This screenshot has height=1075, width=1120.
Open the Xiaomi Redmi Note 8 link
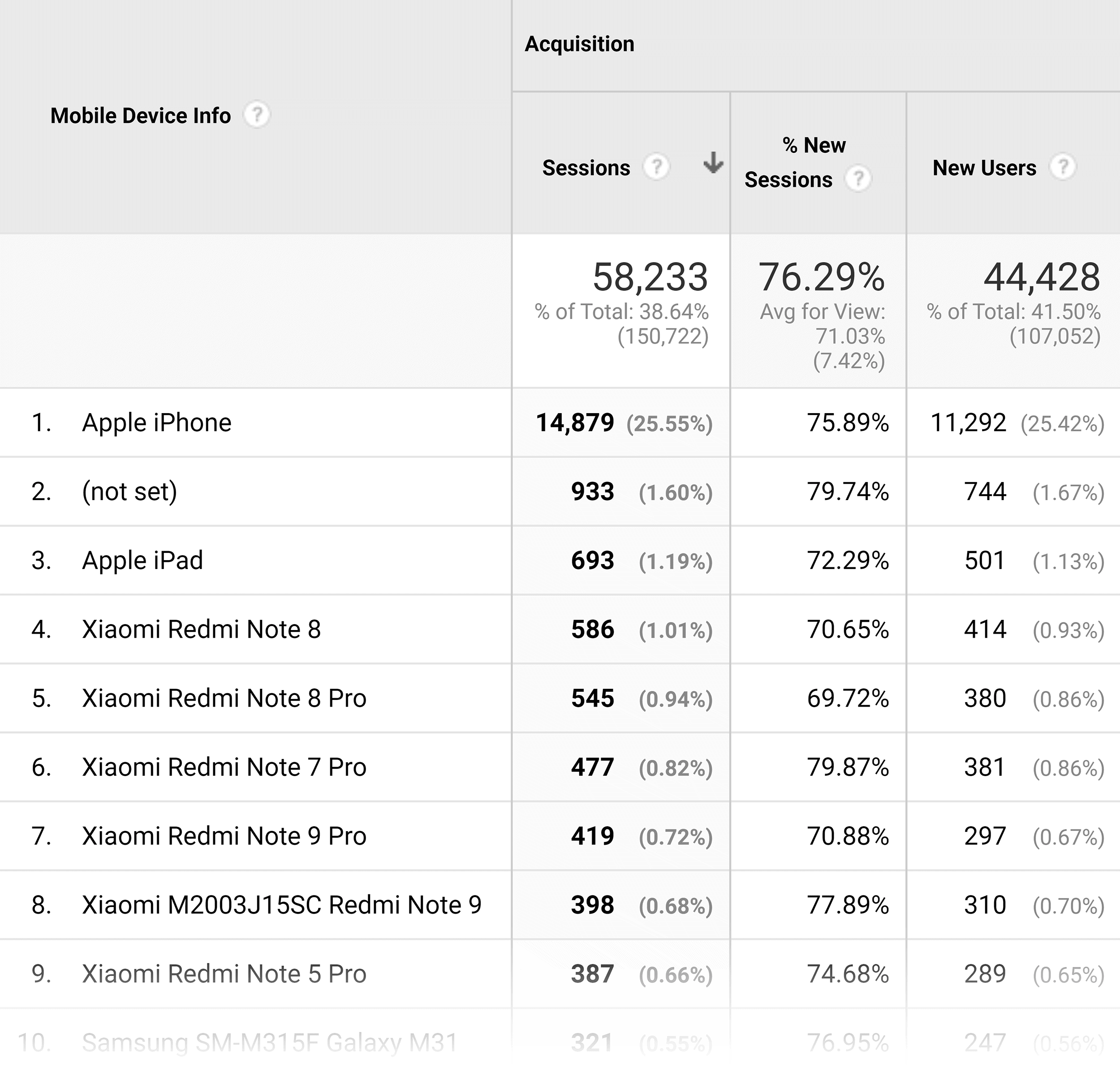(201, 629)
